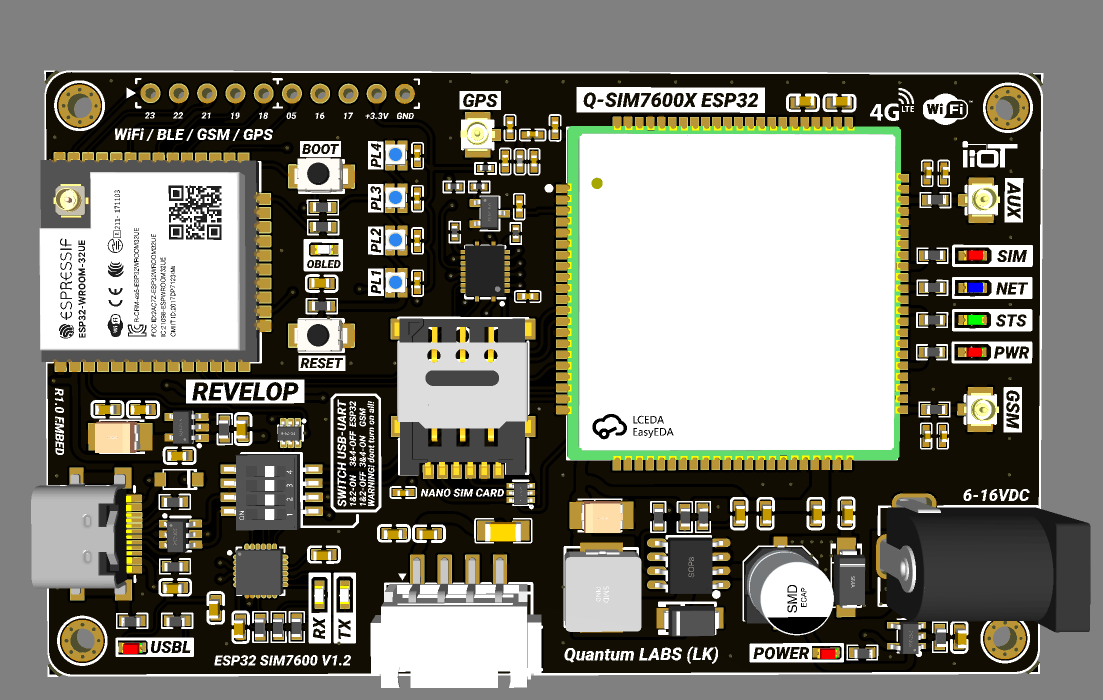The height and width of the screenshot is (700, 1103).
Task: Click the 4G LTE logo
Action: (892, 106)
